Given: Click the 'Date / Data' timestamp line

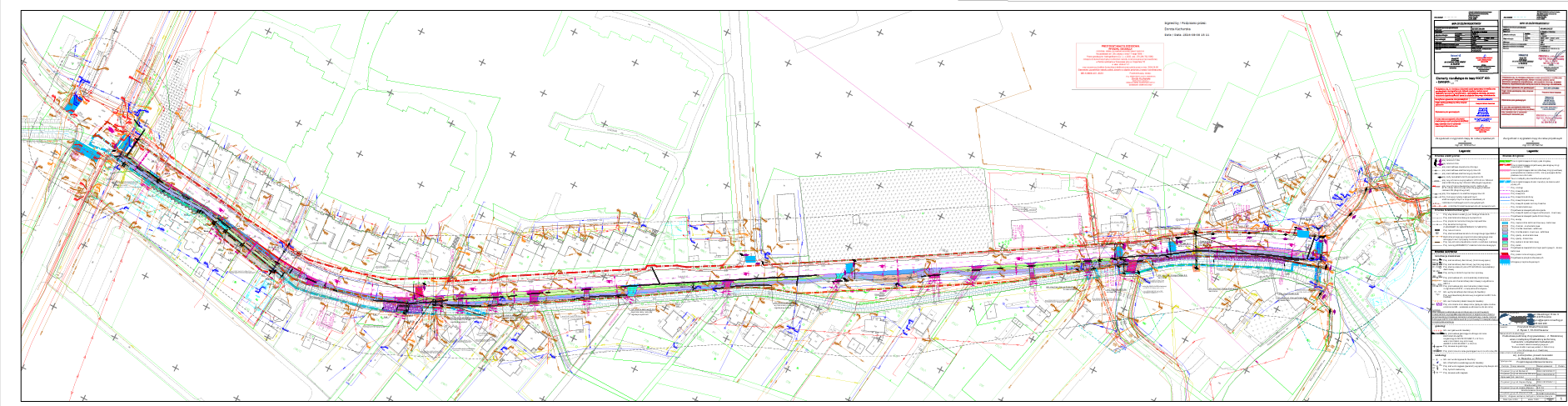Looking at the screenshot, I should tap(1186, 36).
